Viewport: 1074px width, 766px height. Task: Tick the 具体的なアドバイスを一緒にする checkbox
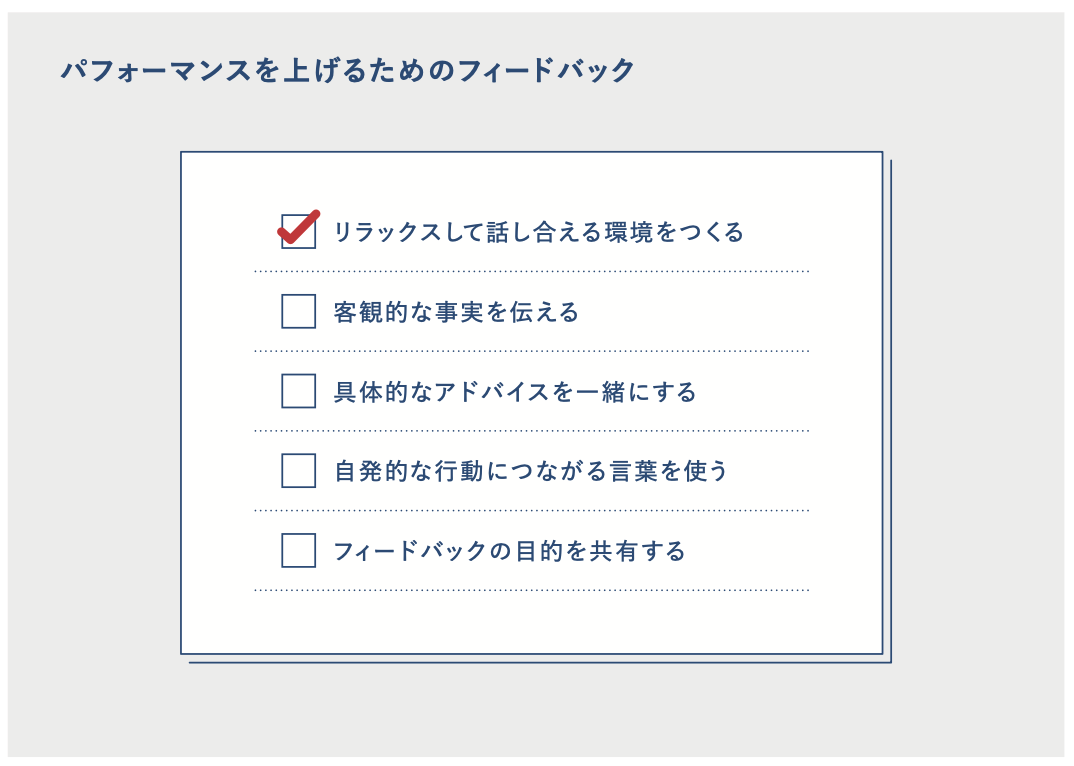point(299,391)
